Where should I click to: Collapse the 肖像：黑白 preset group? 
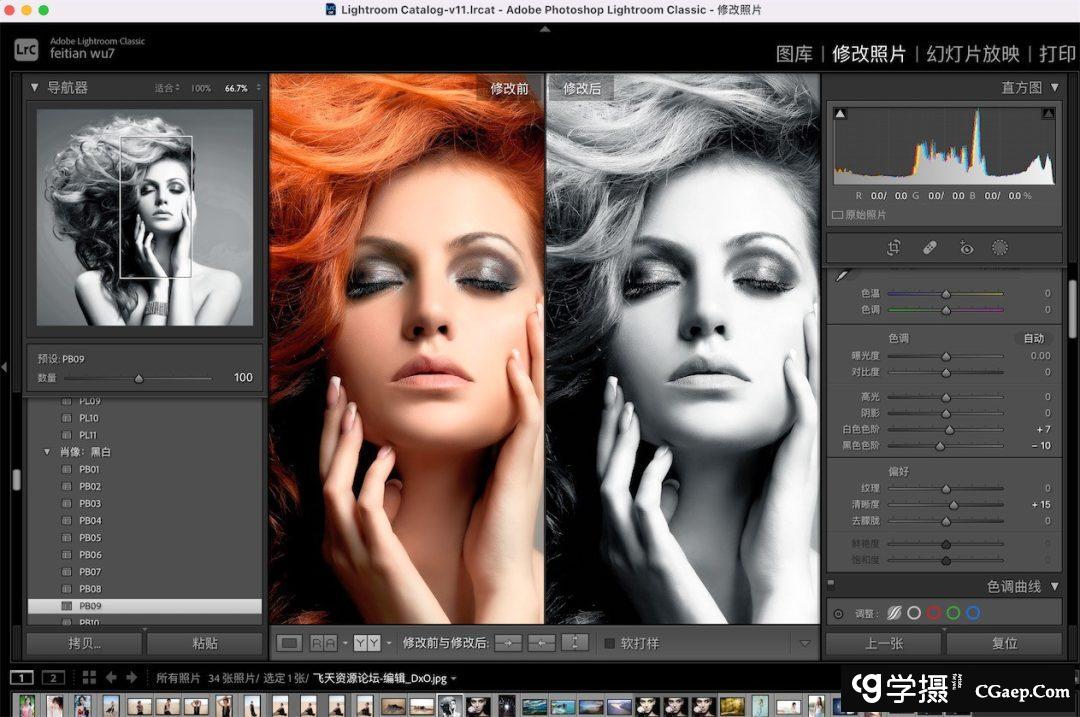47,452
